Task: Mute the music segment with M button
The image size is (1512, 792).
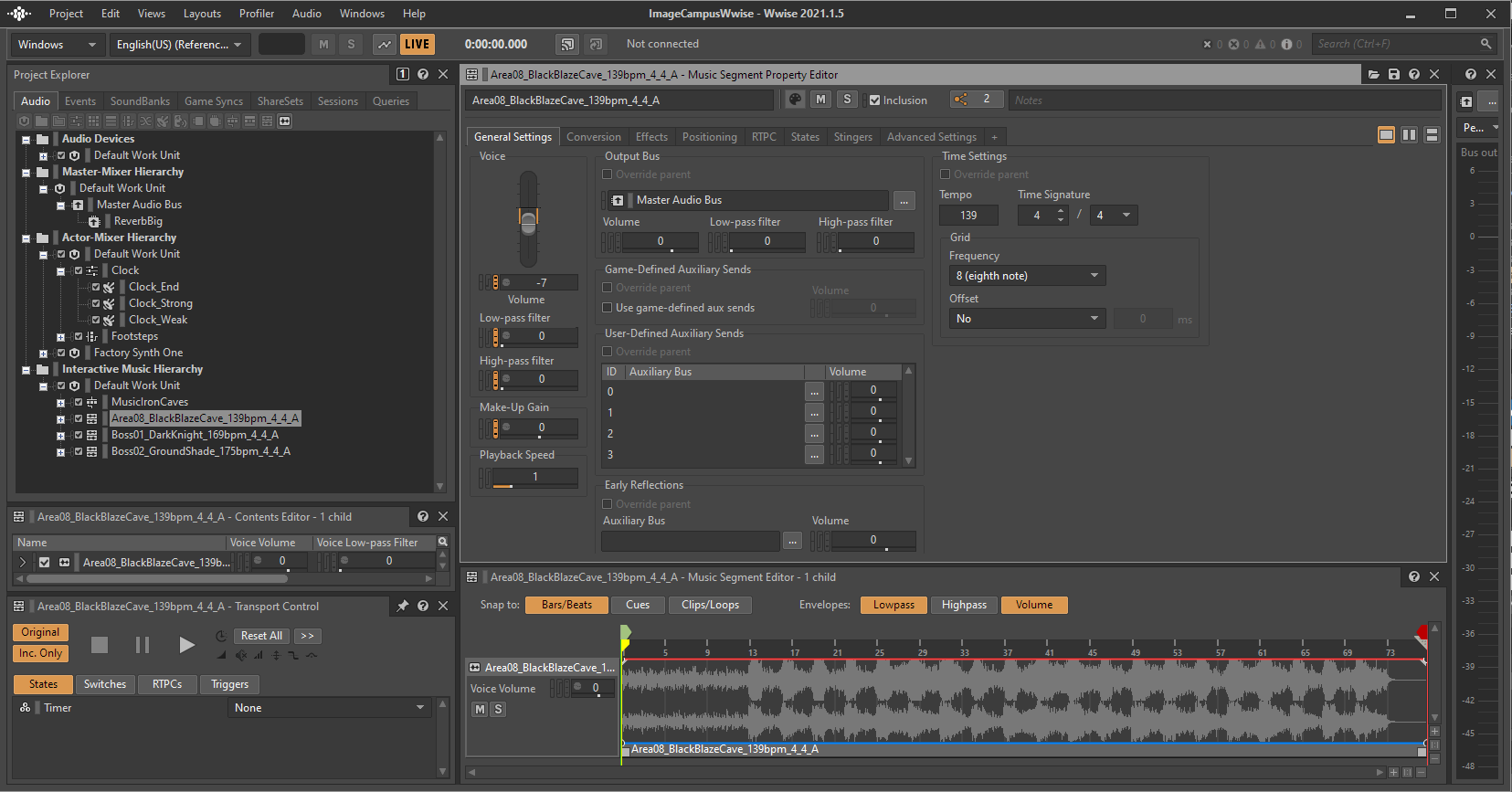Action: (820, 100)
